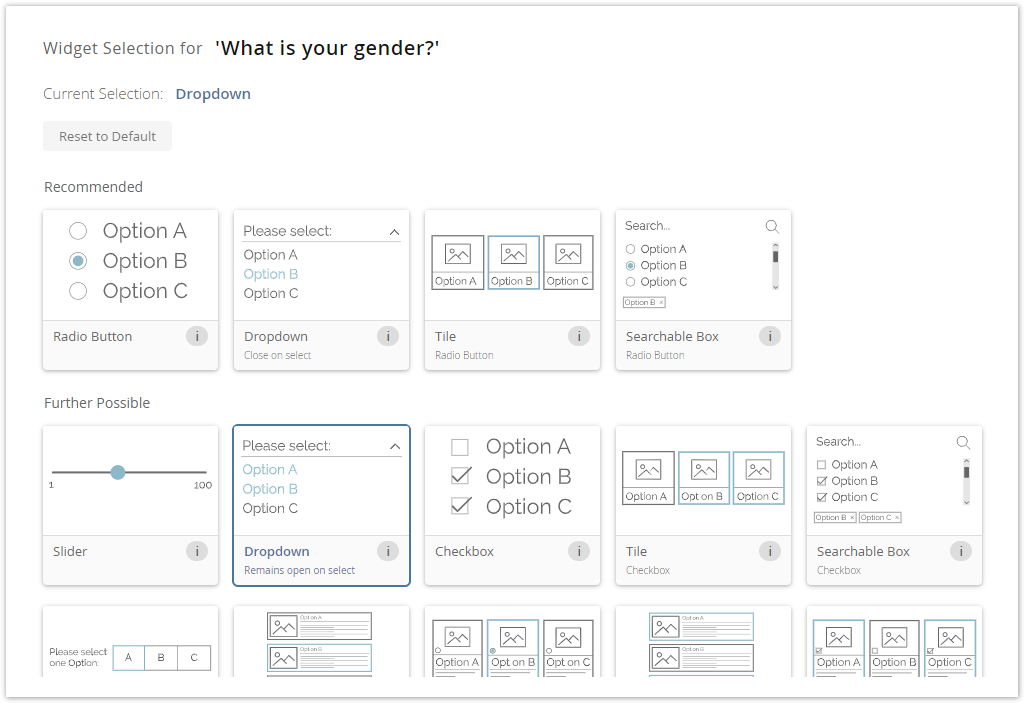Image resolution: width=1024 pixels, height=703 pixels.
Task: Collapse chevron in Dropdown Remains open preview
Action: [395, 447]
